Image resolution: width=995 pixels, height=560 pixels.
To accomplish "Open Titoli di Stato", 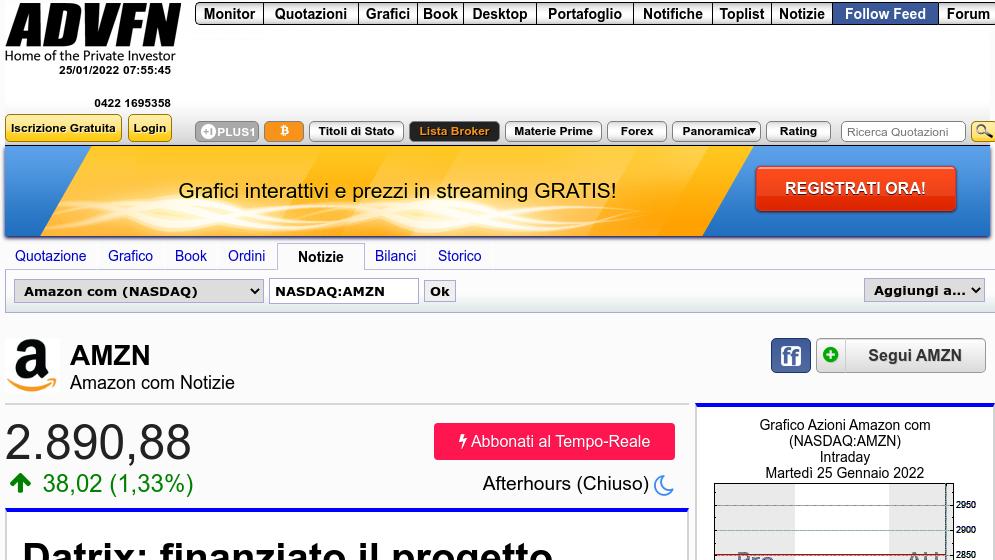I will click(x=356, y=131).
